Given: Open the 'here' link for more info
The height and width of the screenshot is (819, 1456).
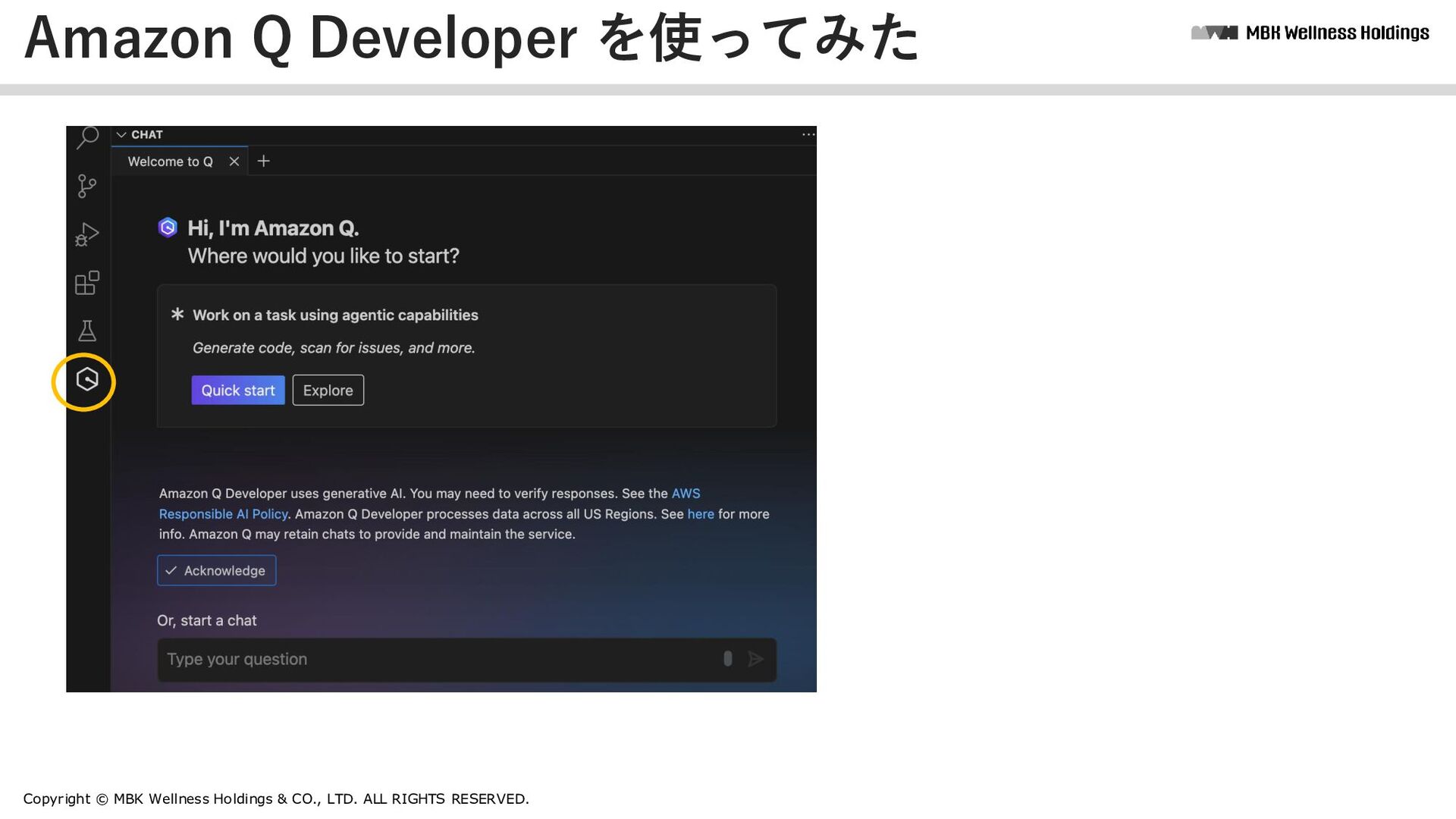Looking at the screenshot, I should click(x=701, y=514).
